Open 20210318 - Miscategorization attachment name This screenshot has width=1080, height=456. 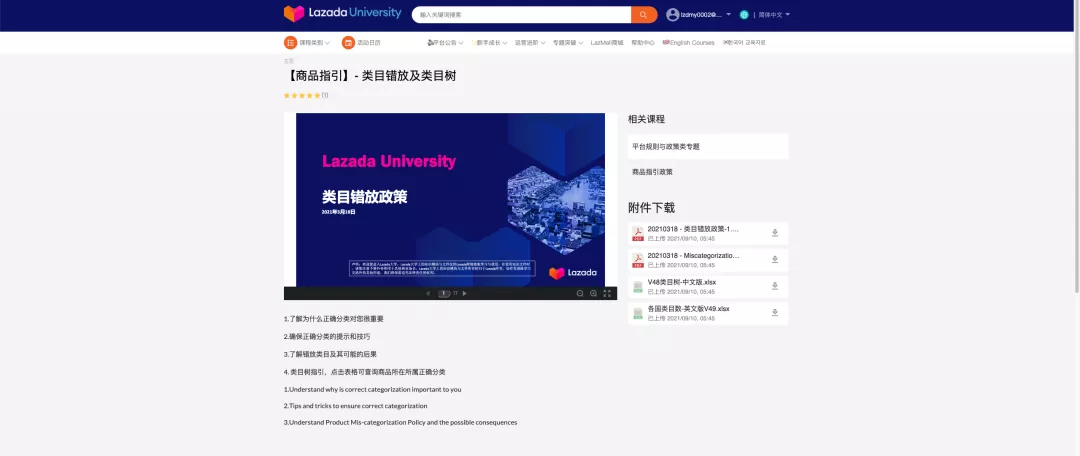tap(693, 256)
